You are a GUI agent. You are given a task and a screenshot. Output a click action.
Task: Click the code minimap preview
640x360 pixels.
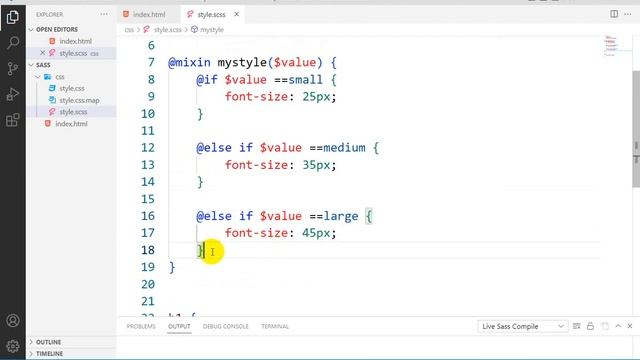tap(611, 46)
